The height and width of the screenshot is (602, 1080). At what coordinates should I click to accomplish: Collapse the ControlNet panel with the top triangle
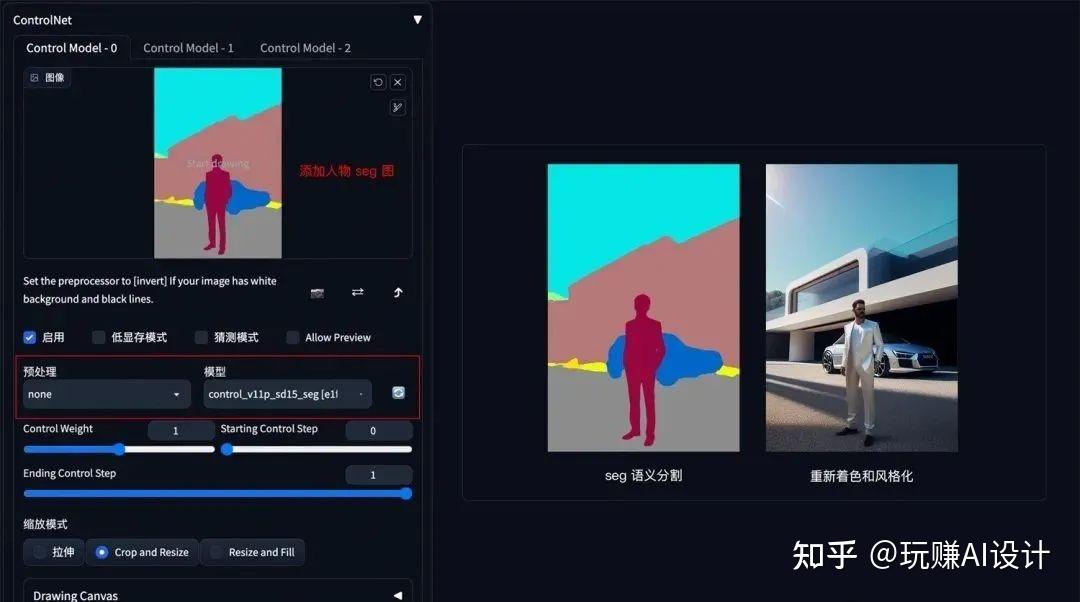417,18
